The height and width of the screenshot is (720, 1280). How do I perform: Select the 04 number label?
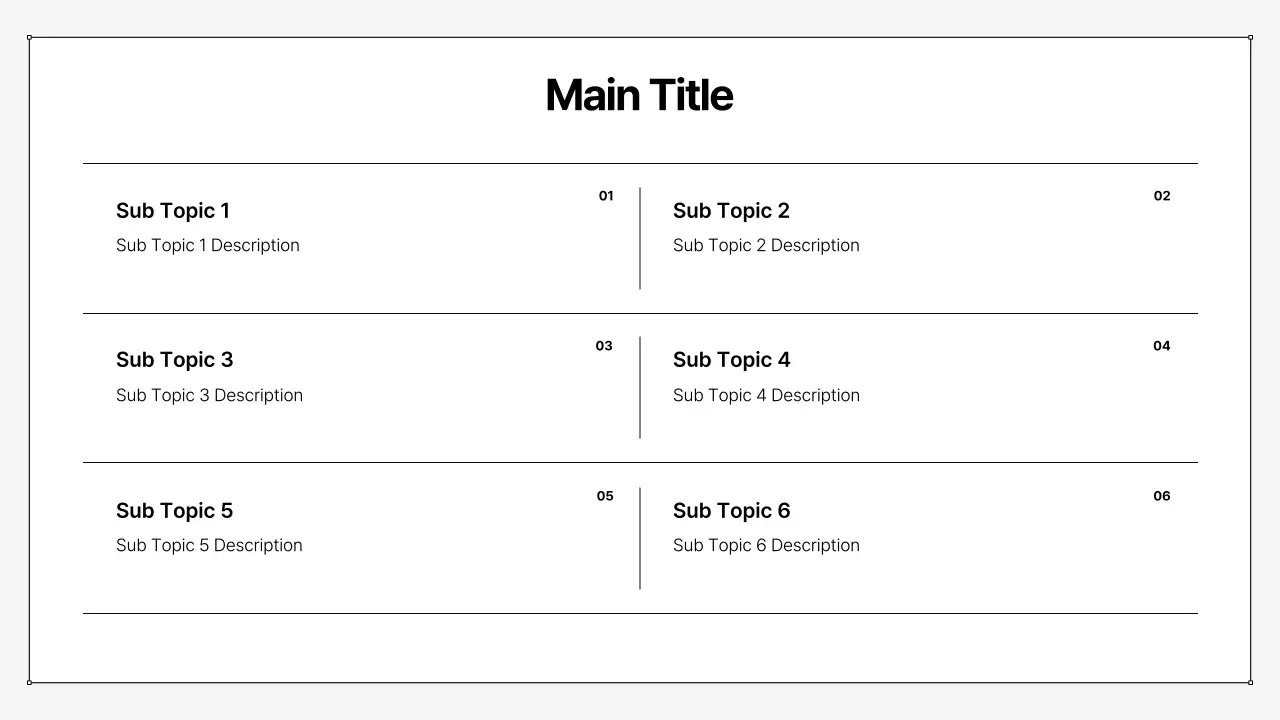(1161, 346)
